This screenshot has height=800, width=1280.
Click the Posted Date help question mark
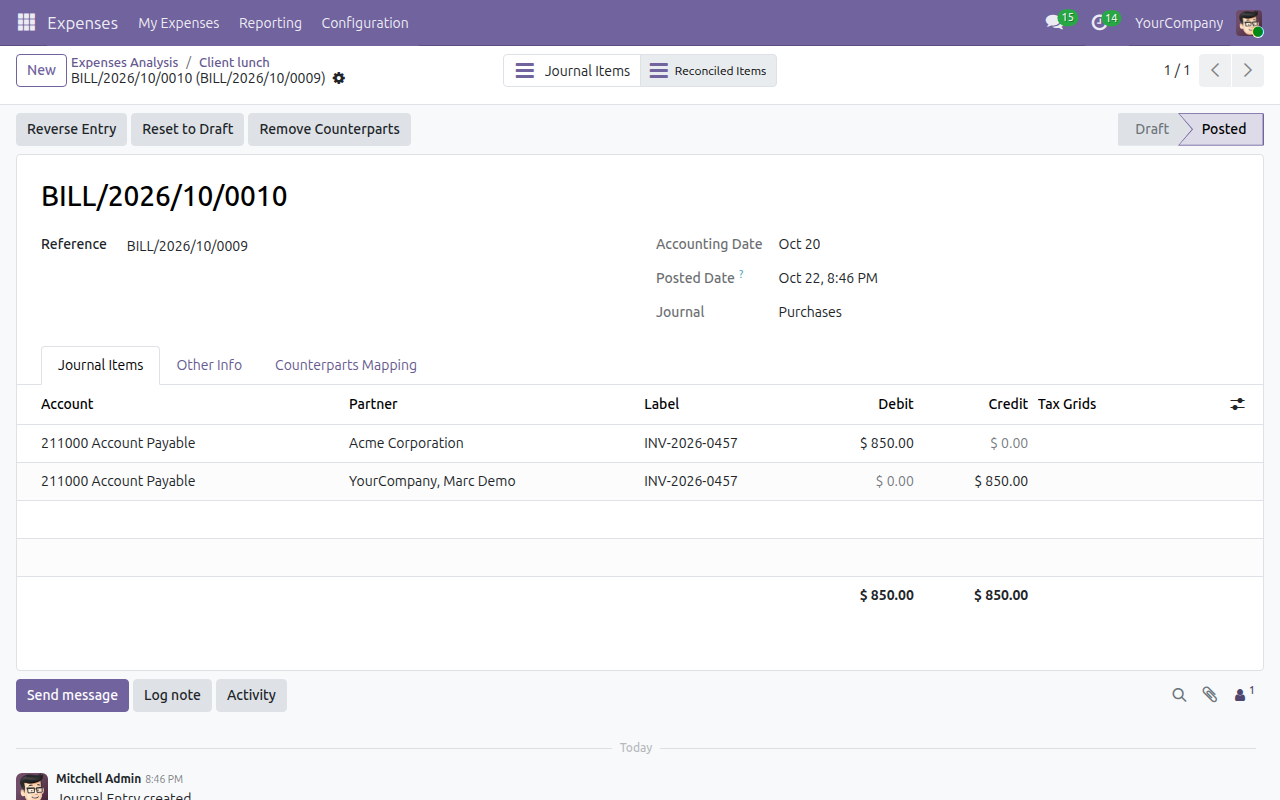(741, 274)
